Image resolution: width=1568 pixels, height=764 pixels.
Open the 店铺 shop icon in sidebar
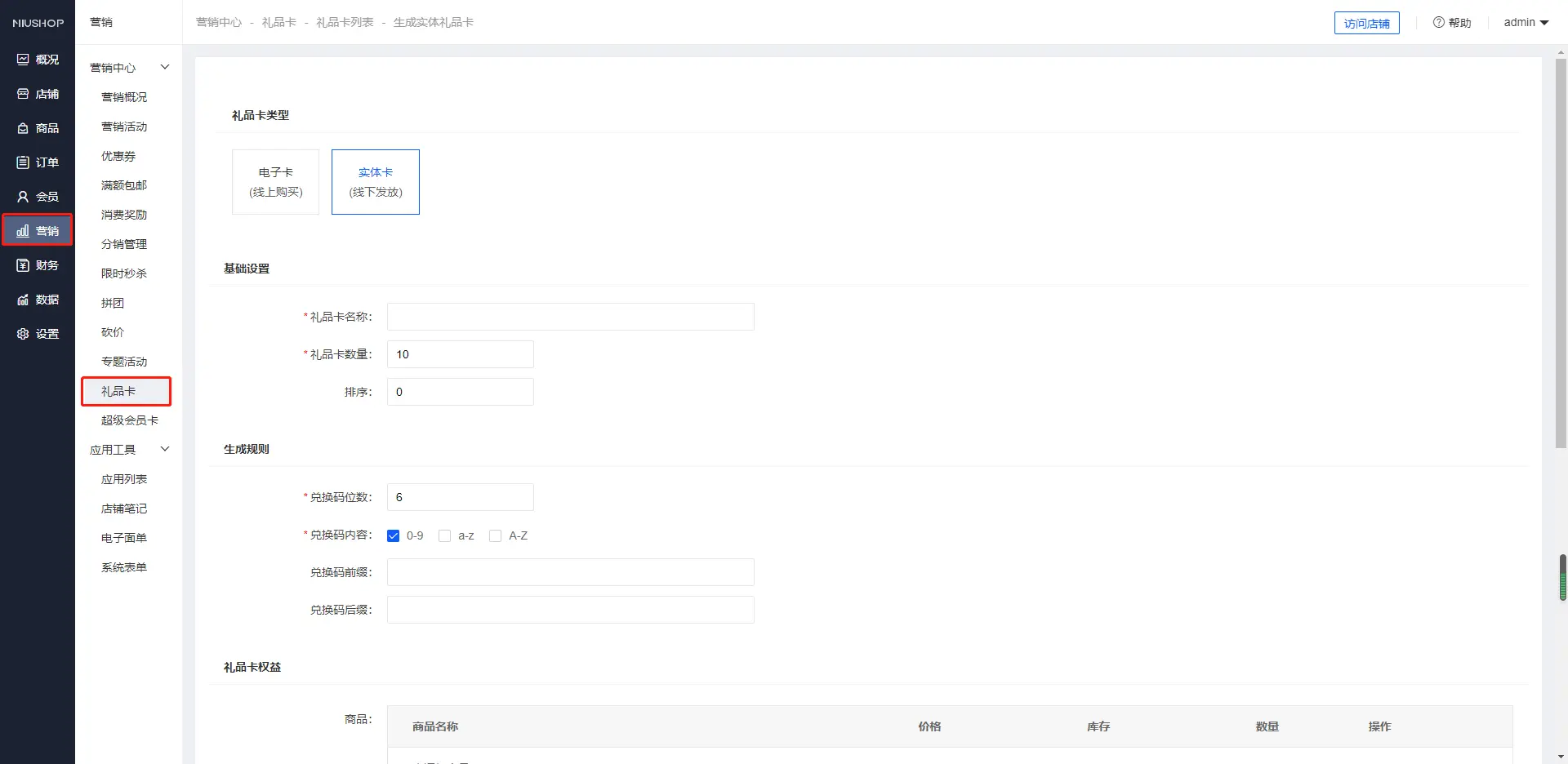pyautogui.click(x=23, y=94)
